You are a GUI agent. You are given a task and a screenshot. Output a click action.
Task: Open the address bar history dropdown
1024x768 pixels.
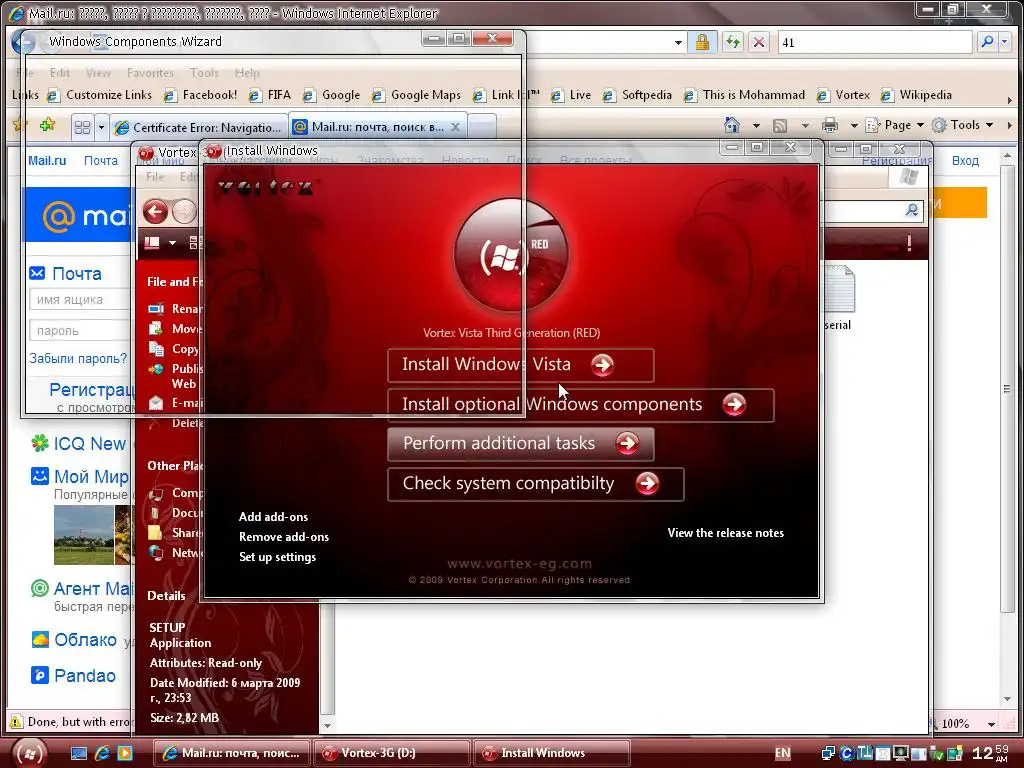click(679, 42)
